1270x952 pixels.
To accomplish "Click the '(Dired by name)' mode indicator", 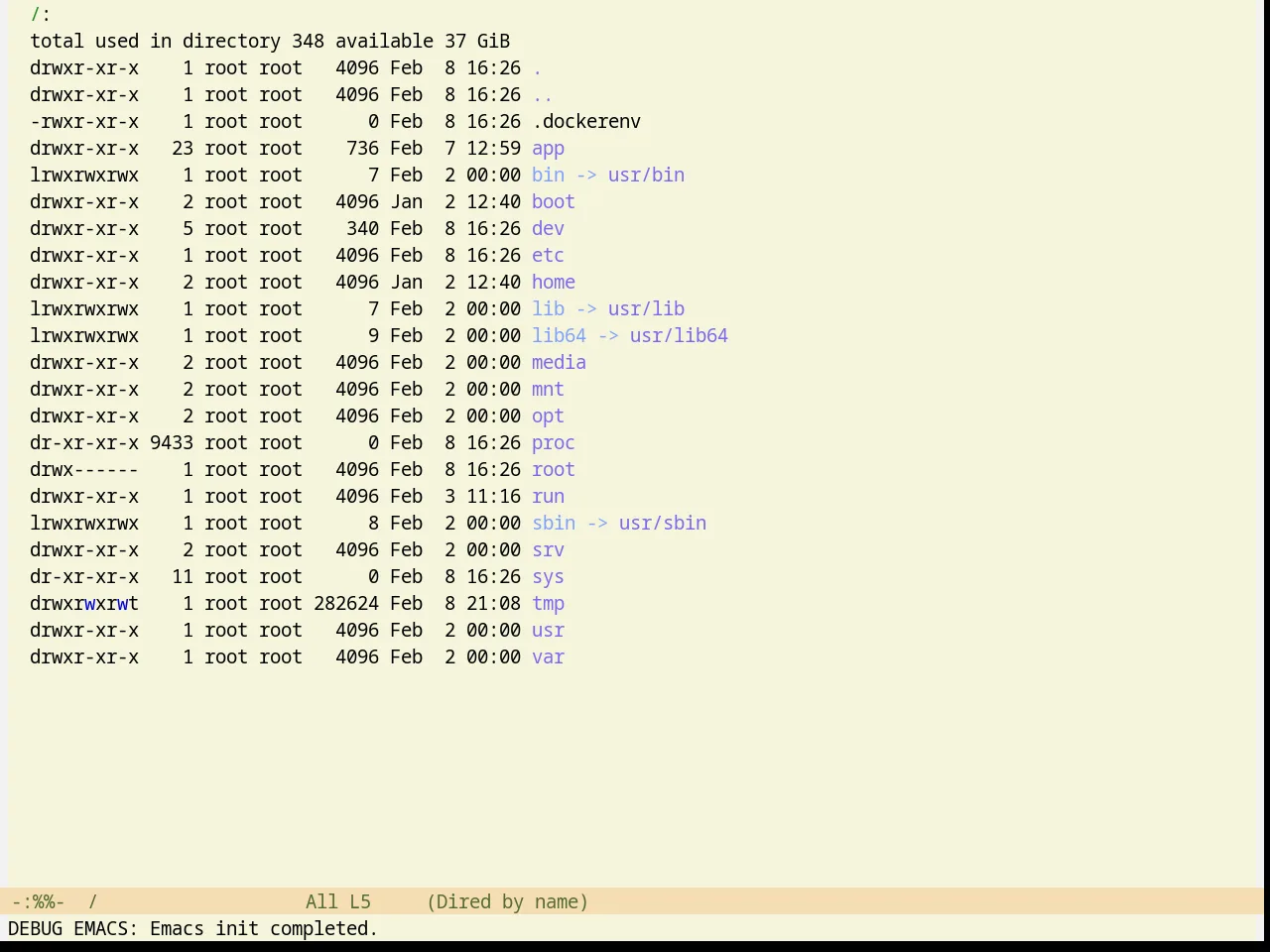I will point(507,901).
